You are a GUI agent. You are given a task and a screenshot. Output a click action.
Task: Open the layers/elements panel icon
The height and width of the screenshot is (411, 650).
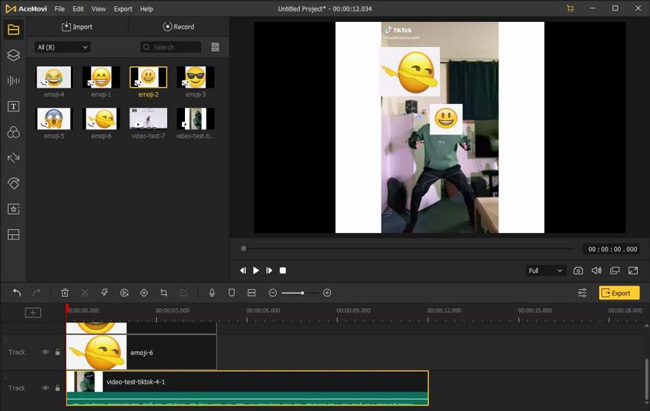pos(13,55)
